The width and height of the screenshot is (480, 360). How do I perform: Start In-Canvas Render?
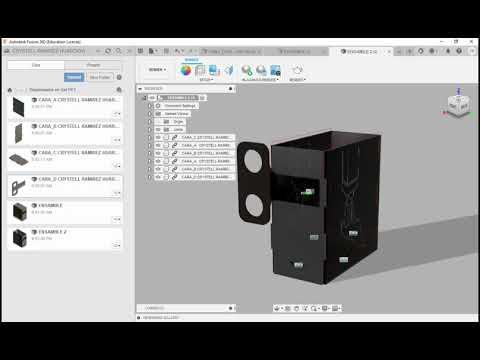click(x=247, y=70)
